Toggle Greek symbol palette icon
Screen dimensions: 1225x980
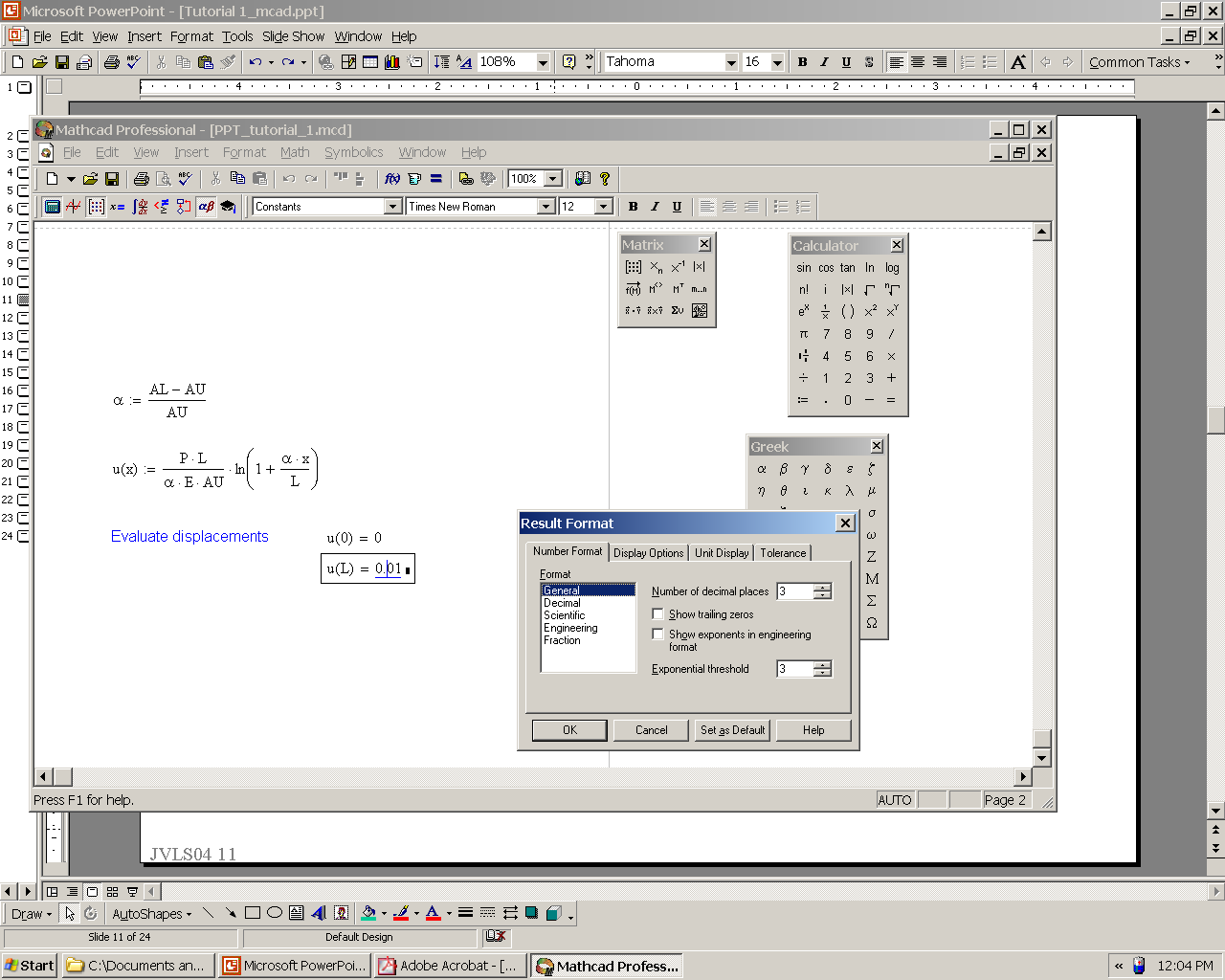(206, 207)
